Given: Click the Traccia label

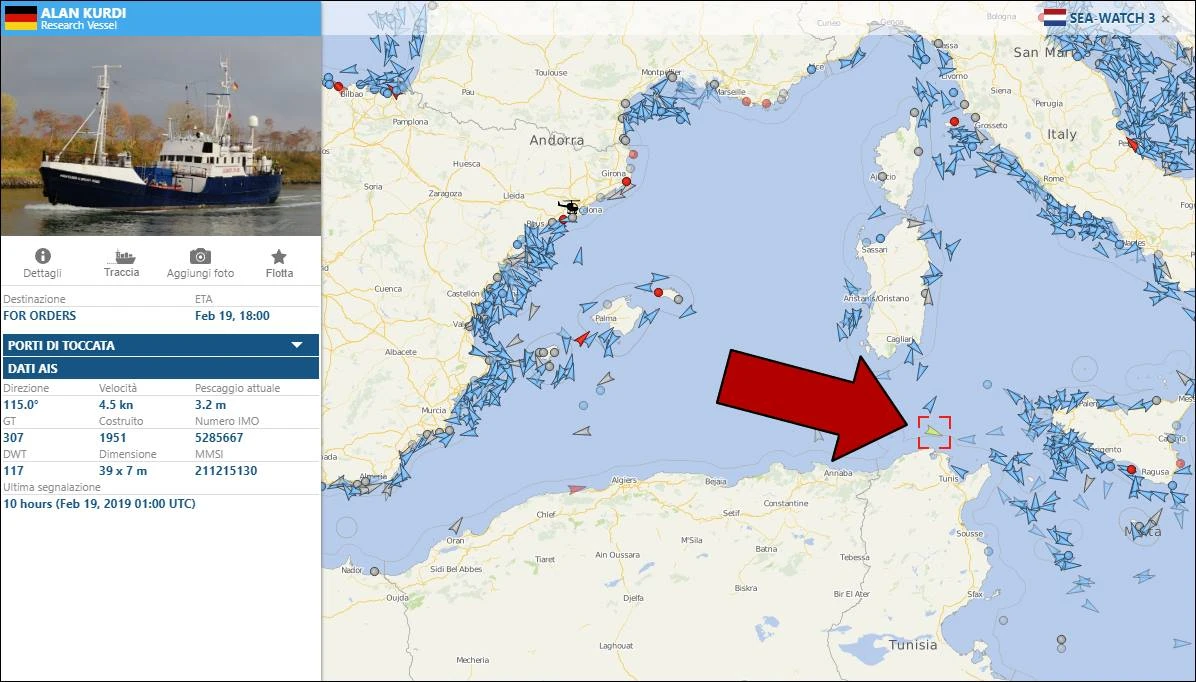Looking at the screenshot, I should 121,272.
